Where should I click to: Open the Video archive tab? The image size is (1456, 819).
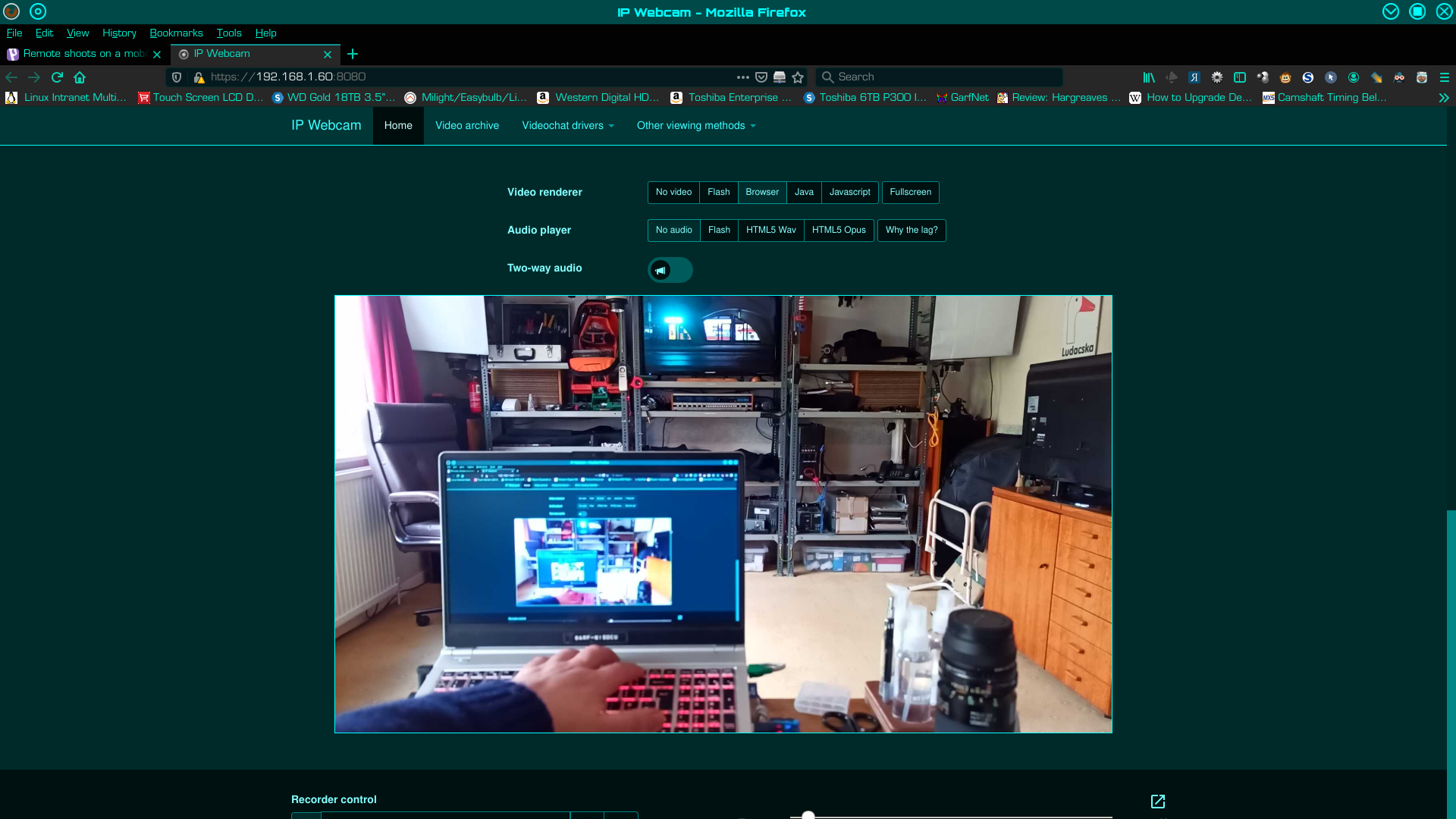coord(466,124)
